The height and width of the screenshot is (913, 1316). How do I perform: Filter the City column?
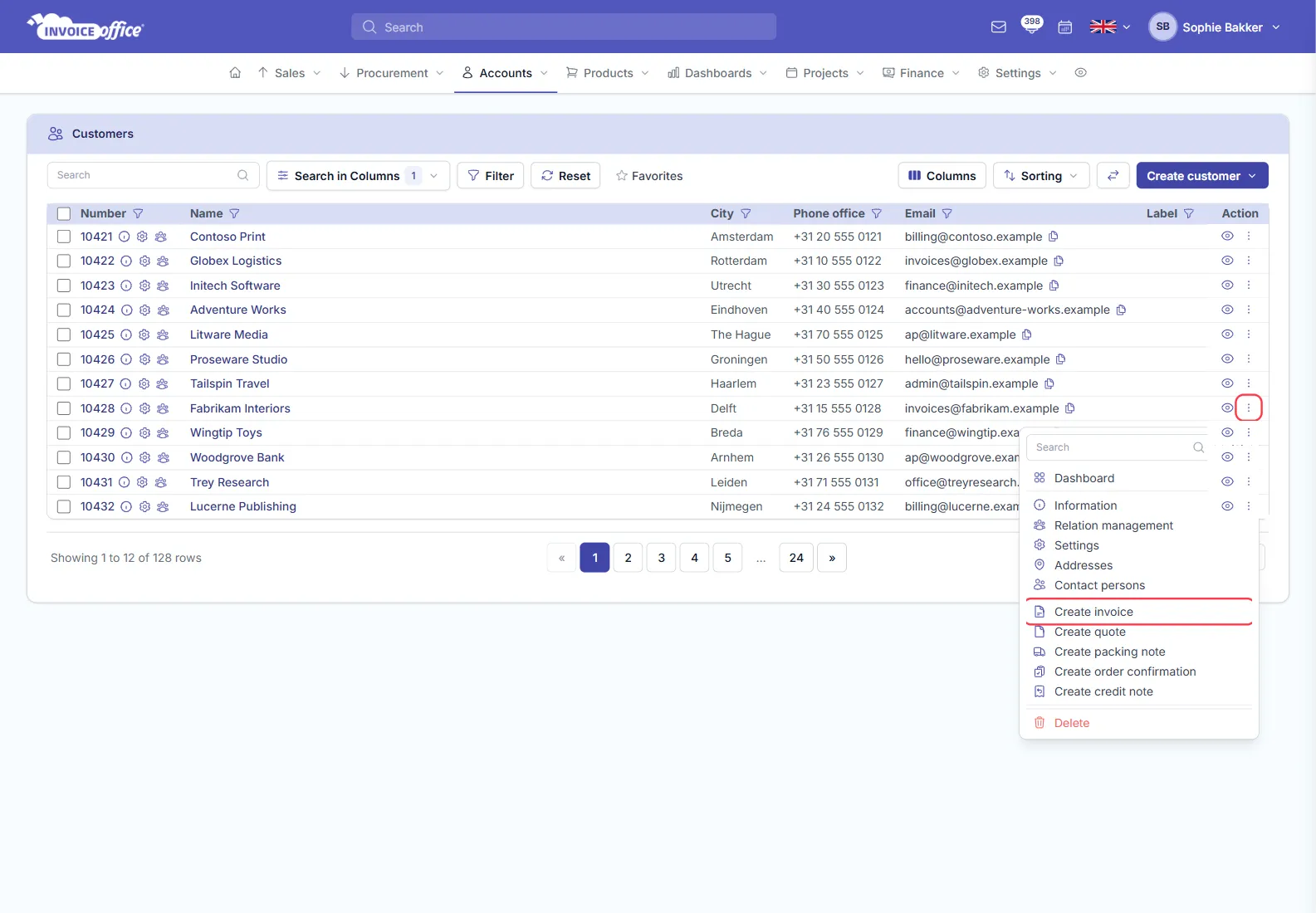(746, 213)
